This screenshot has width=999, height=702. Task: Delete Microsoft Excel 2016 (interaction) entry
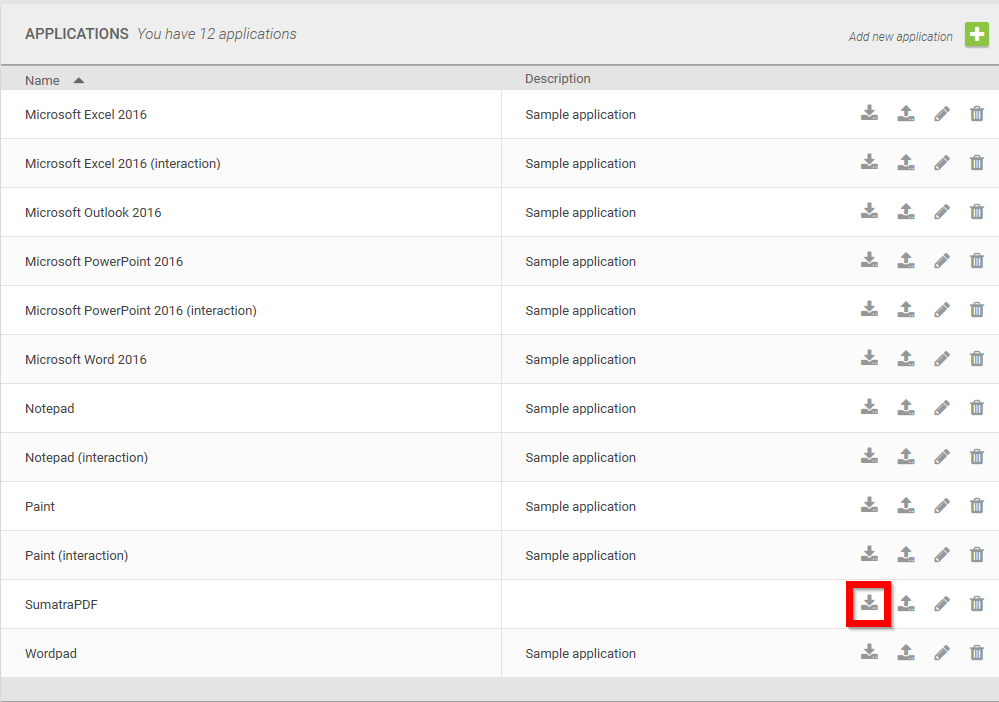977,162
